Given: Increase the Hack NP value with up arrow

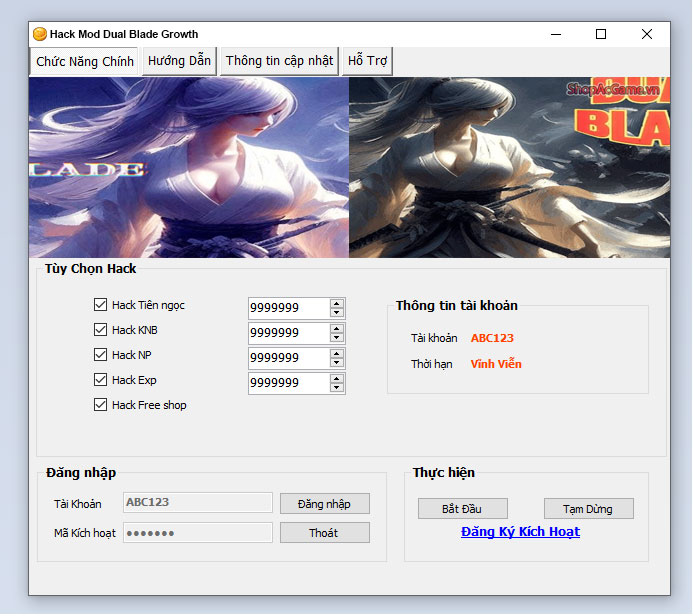Looking at the screenshot, I should tap(337, 354).
